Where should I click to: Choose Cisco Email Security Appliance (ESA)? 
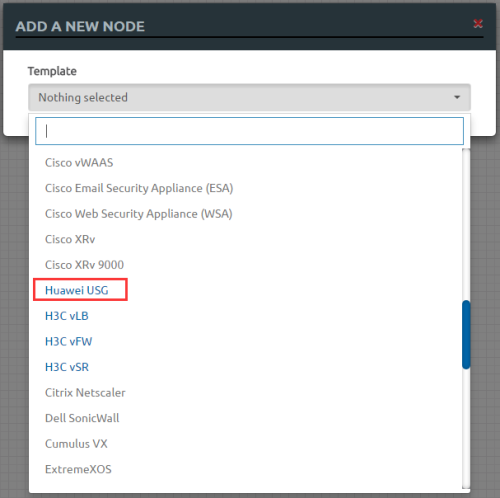(x=139, y=188)
